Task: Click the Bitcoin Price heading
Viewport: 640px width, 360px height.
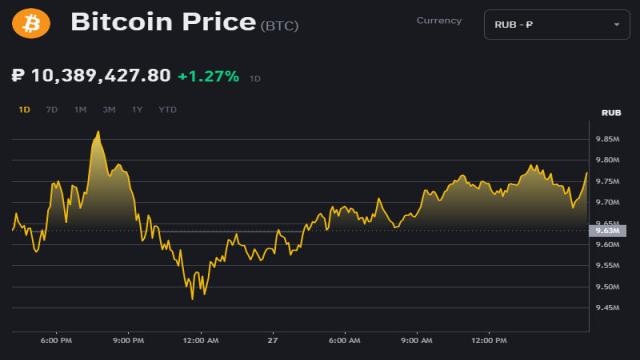Action: [163, 22]
